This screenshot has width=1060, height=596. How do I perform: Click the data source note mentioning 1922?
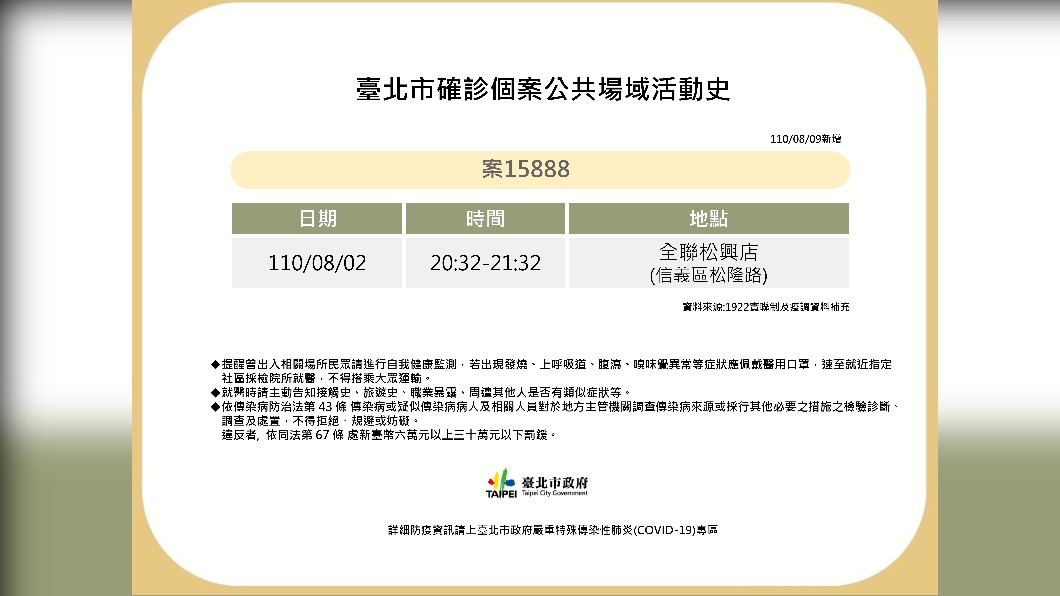[x=765, y=307]
